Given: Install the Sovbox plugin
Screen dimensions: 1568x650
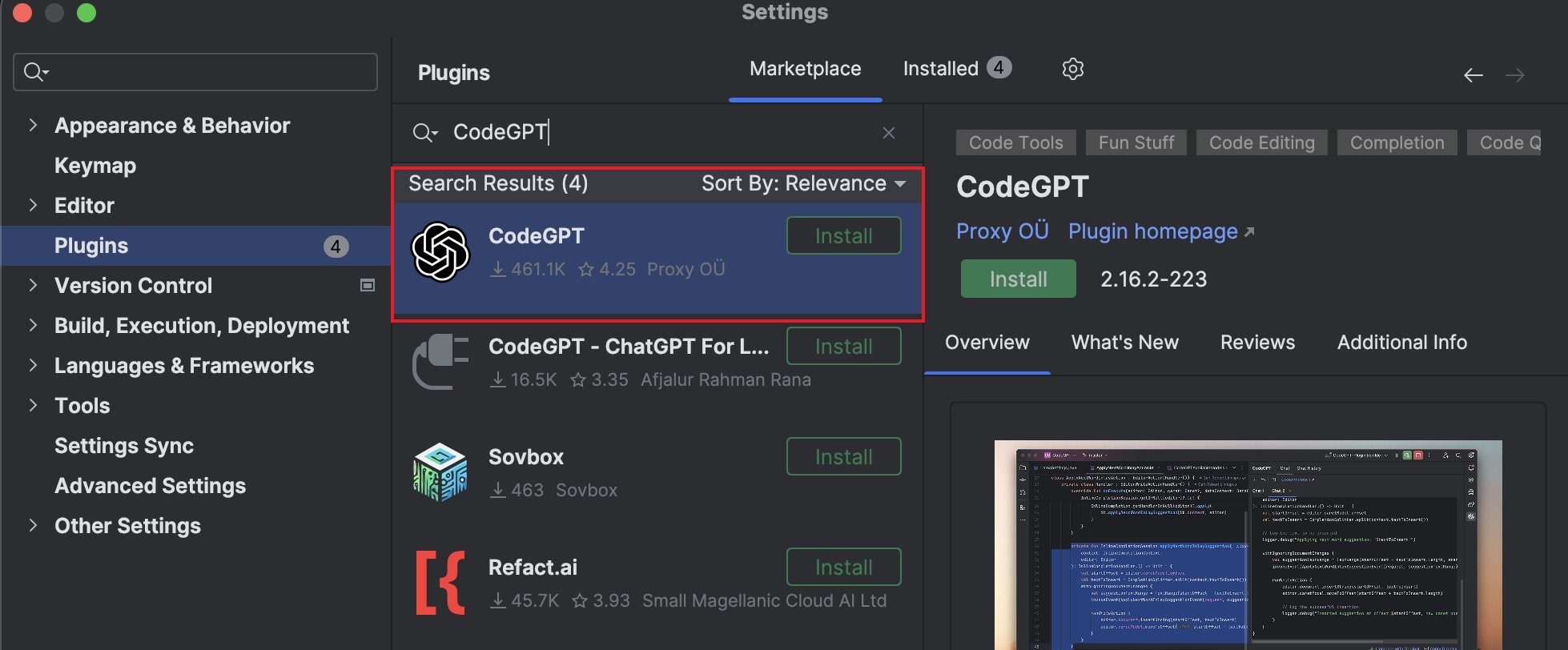Looking at the screenshot, I should tap(843, 456).
